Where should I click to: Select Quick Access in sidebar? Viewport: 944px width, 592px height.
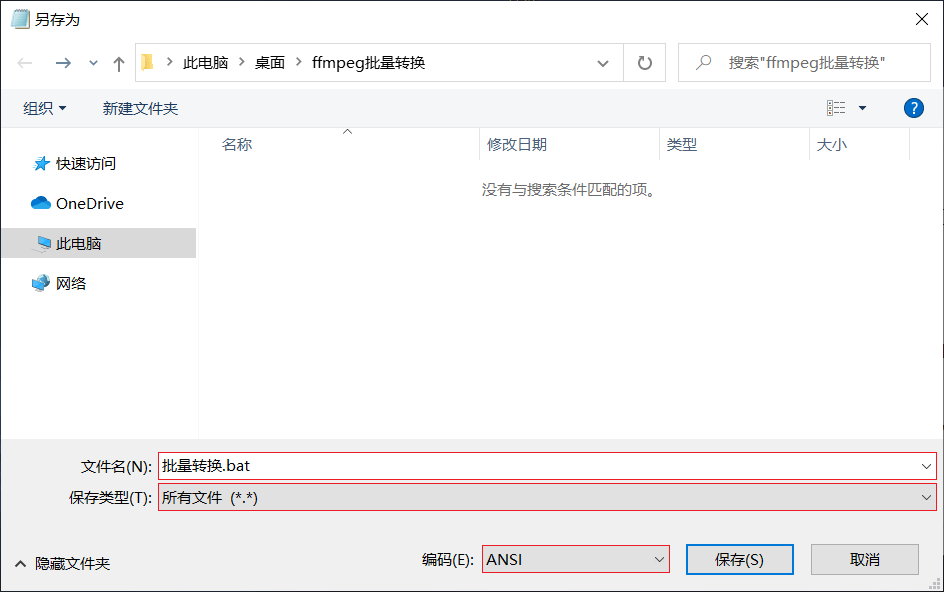point(85,163)
